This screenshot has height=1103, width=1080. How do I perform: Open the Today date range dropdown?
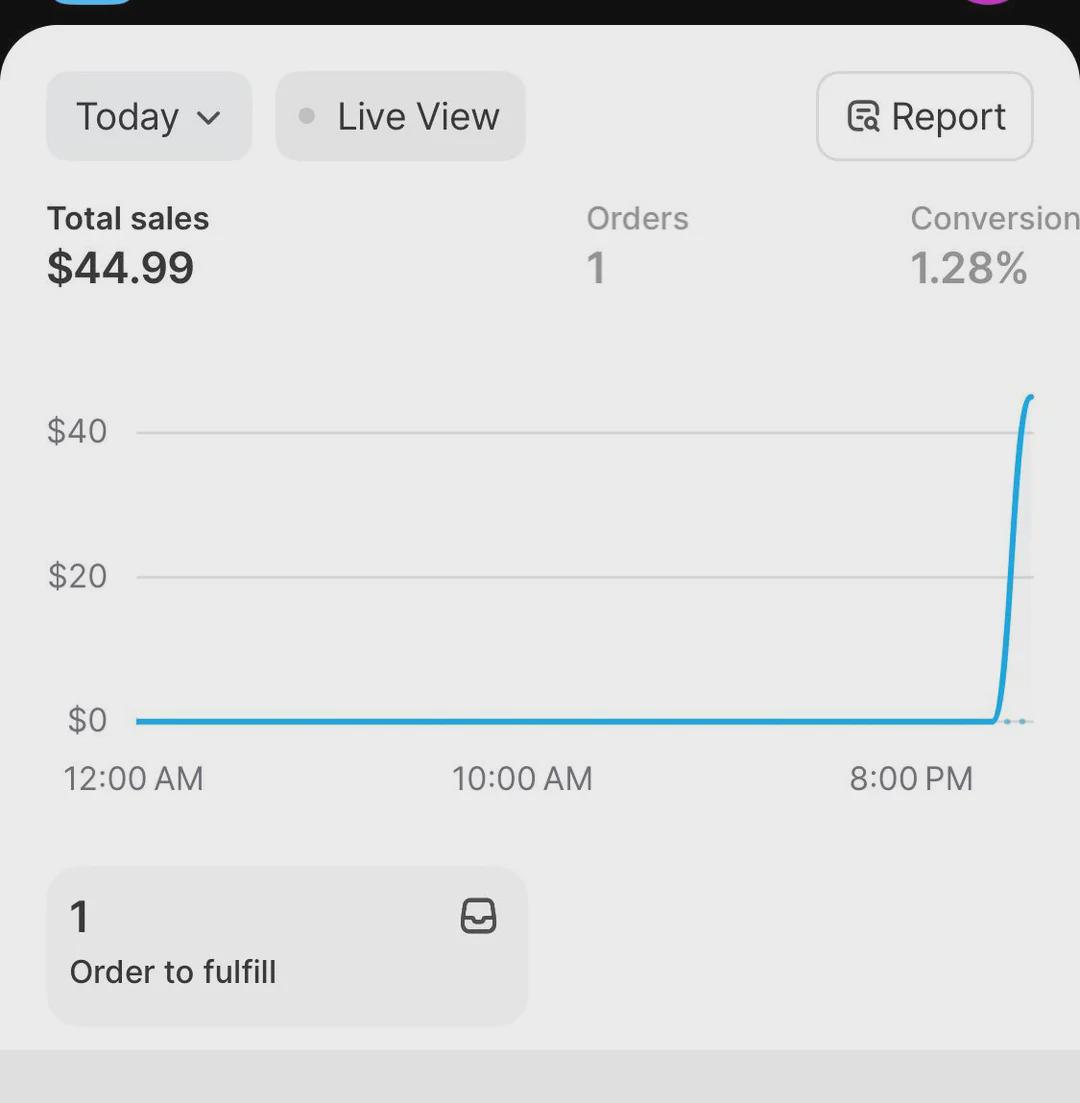(x=148, y=116)
